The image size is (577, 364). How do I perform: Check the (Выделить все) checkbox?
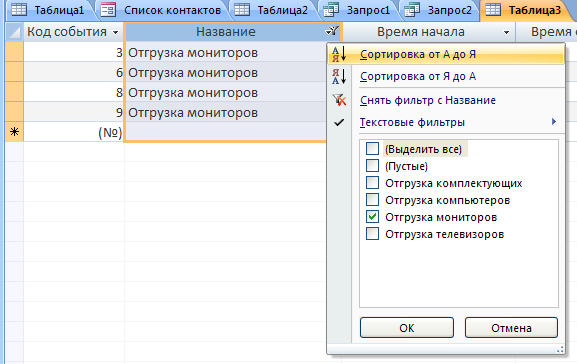coord(372,149)
